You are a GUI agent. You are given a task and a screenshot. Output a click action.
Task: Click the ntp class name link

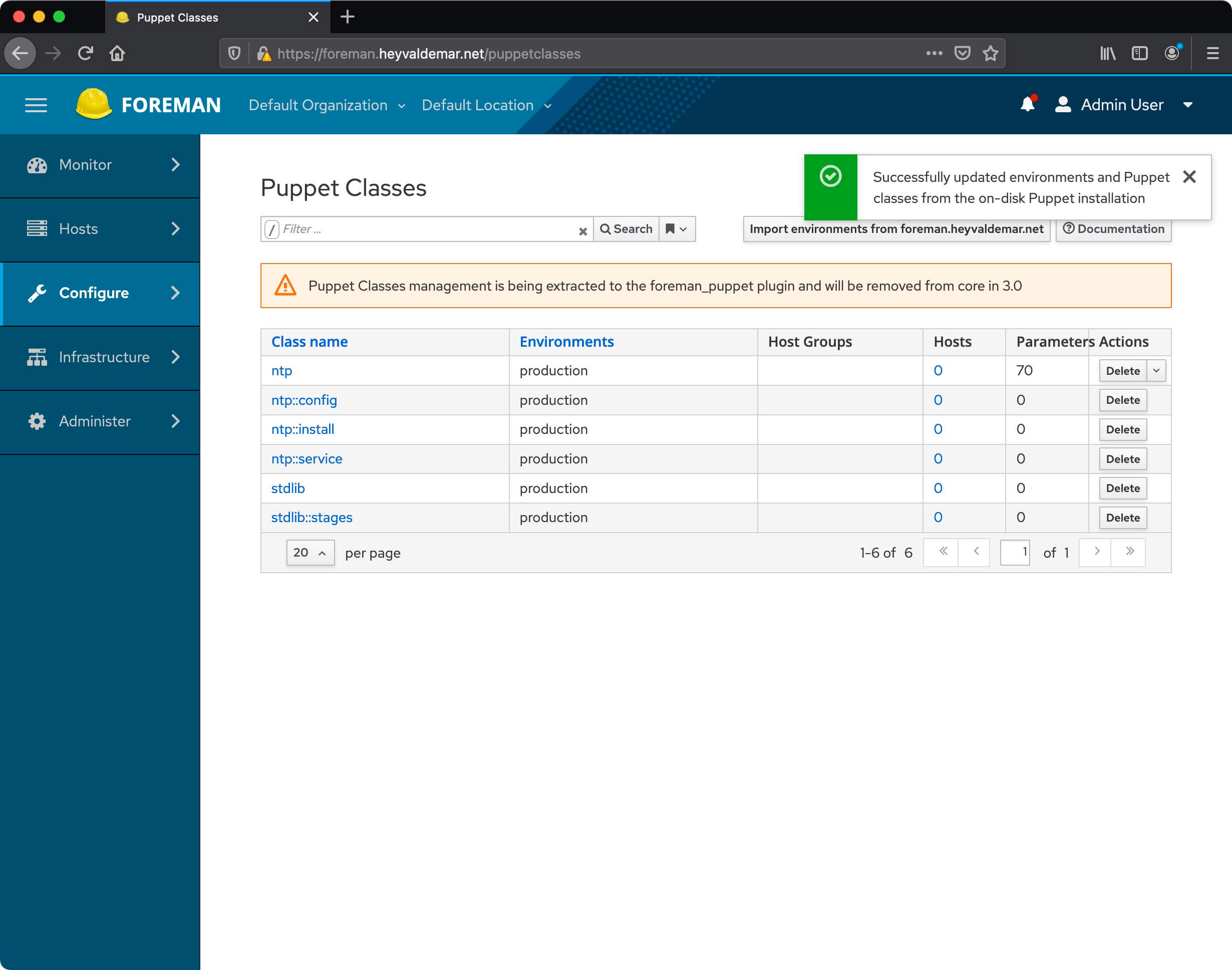[280, 370]
